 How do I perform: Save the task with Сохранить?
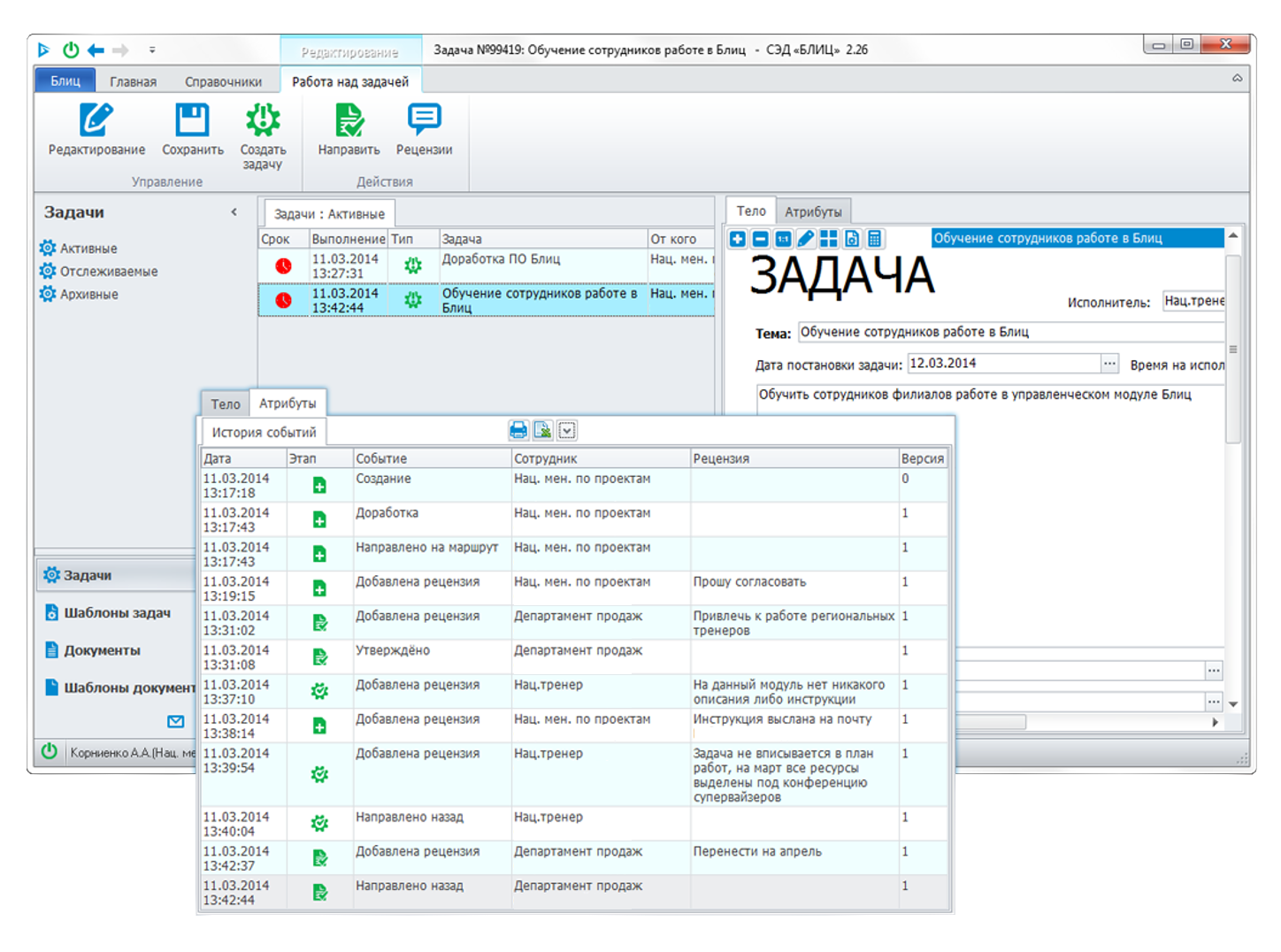(192, 121)
